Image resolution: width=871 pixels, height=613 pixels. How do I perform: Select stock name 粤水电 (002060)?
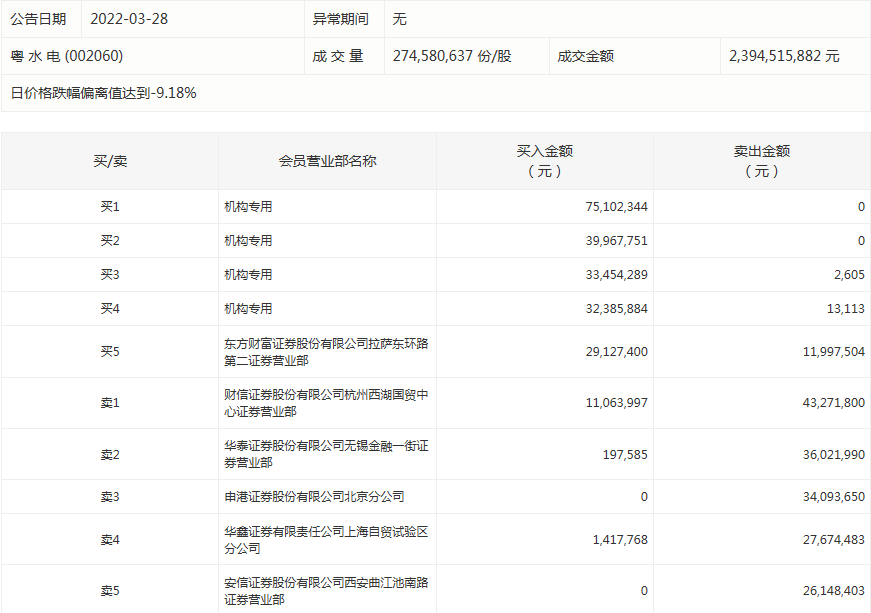(67, 56)
